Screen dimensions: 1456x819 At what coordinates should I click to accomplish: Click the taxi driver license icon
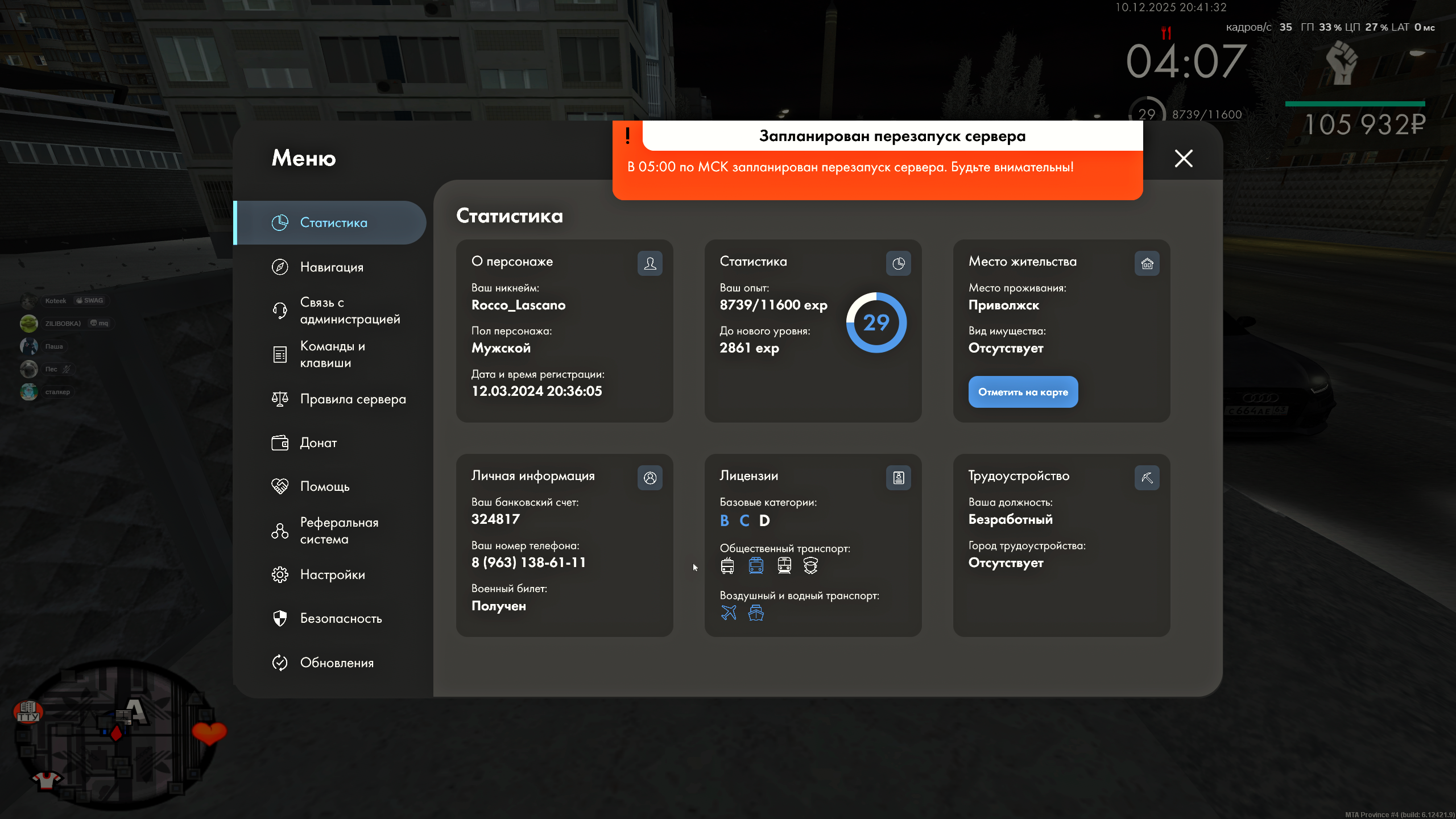tap(810, 565)
